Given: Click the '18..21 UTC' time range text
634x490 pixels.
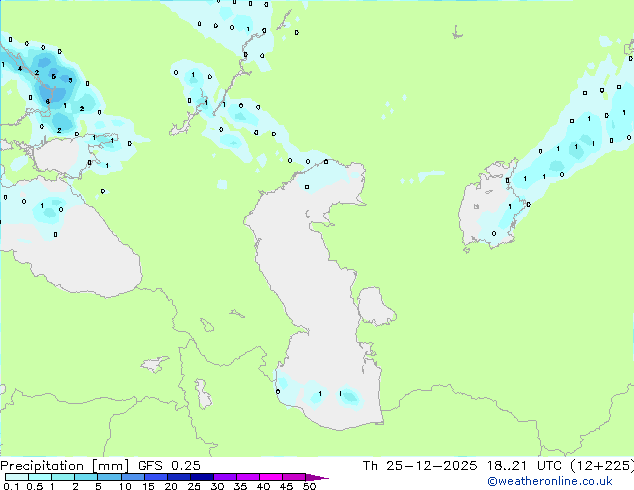Looking at the screenshot, I should coord(524,466).
